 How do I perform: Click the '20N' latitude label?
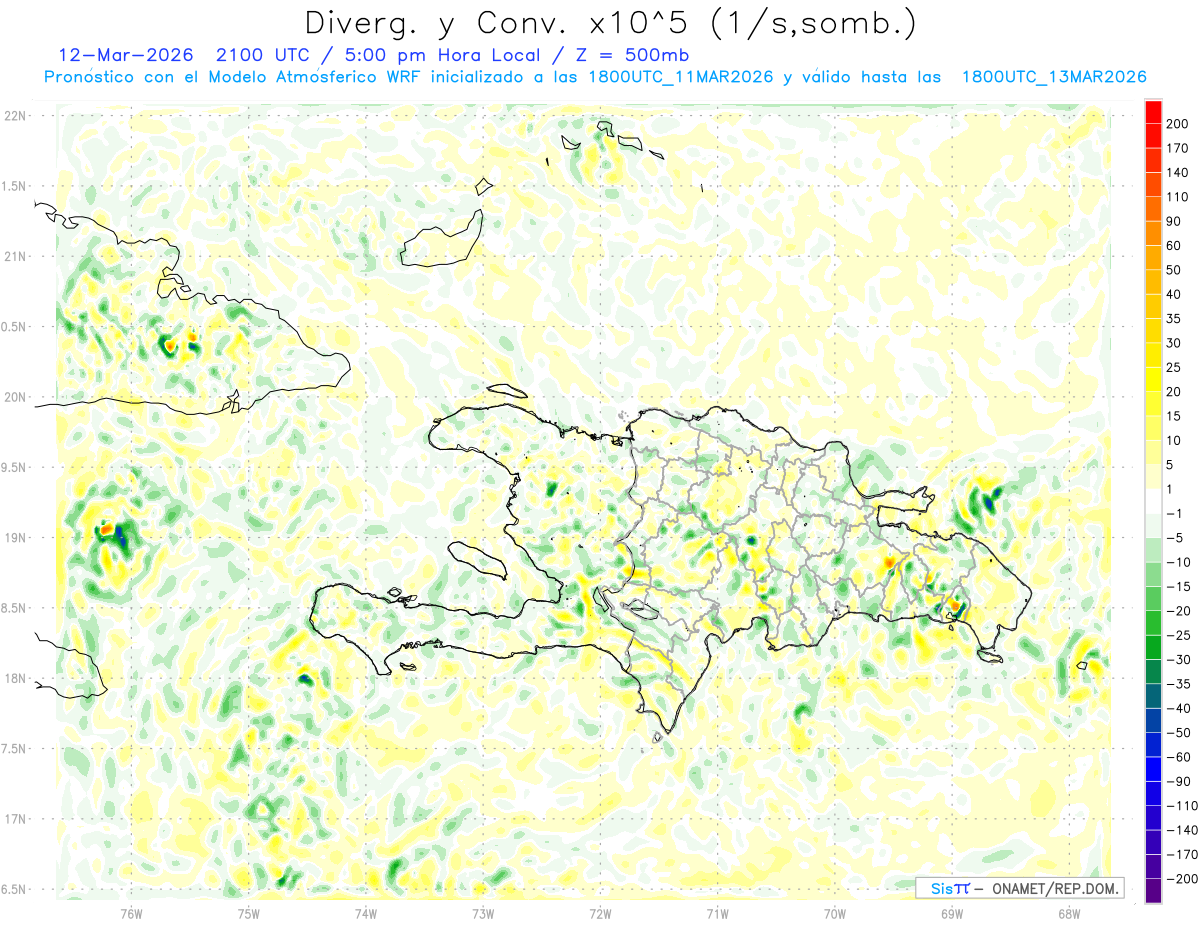coord(14,397)
